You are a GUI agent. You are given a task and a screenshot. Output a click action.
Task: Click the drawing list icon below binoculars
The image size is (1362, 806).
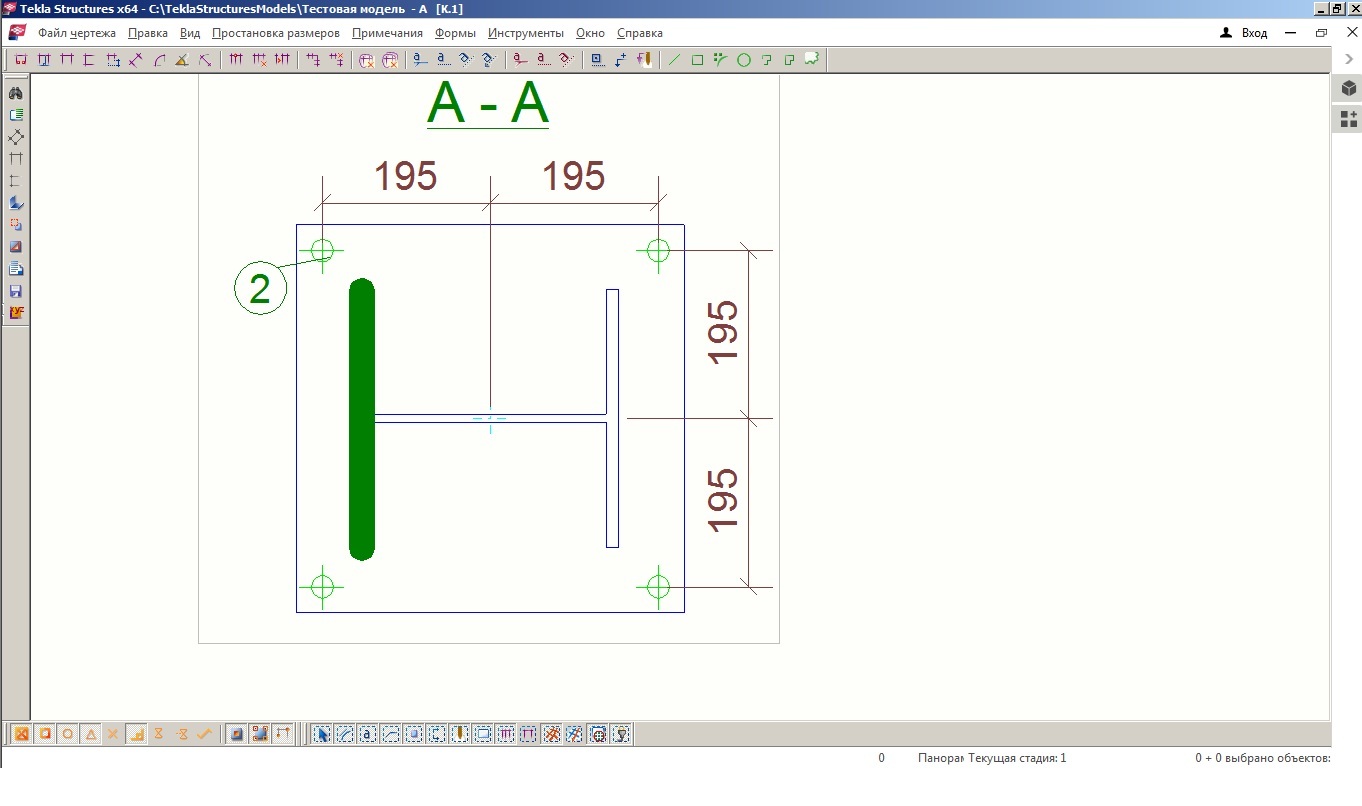pos(16,115)
